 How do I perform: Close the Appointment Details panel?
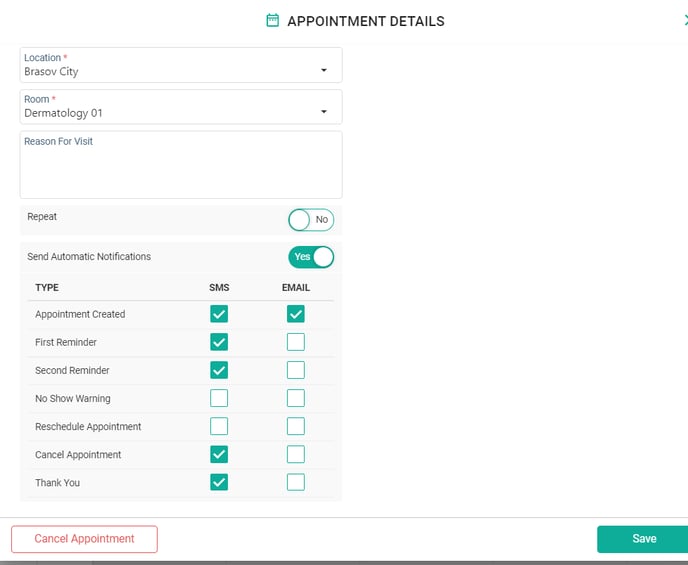point(684,20)
